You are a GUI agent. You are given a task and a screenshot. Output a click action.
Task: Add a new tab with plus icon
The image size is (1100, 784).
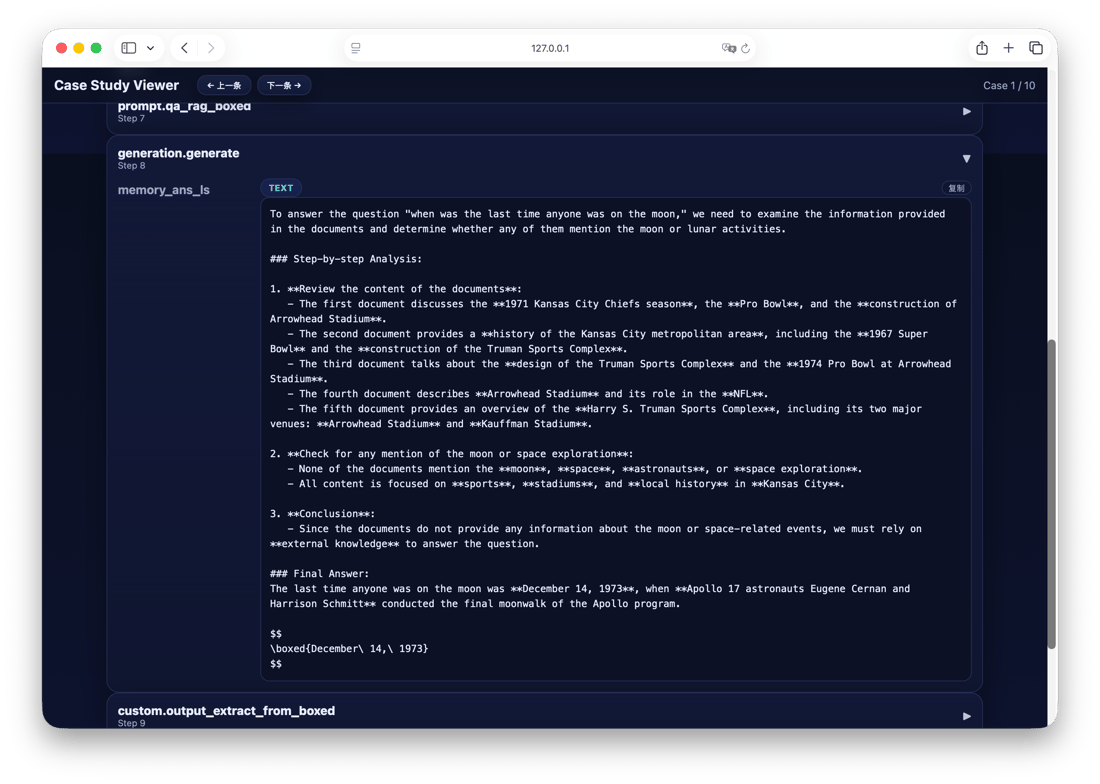tap(1008, 48)
